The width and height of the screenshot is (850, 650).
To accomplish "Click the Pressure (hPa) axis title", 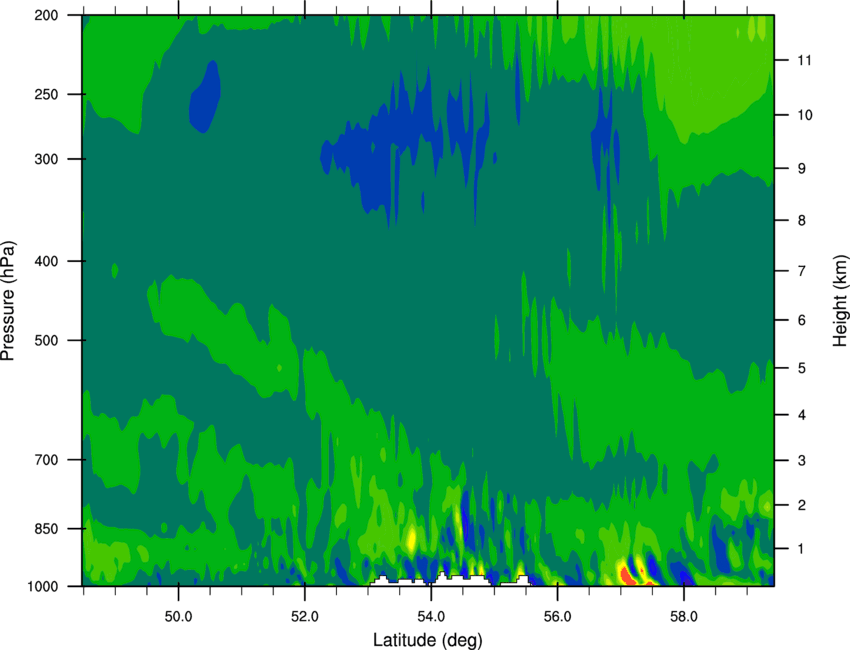I will click(x=8, y=300).
